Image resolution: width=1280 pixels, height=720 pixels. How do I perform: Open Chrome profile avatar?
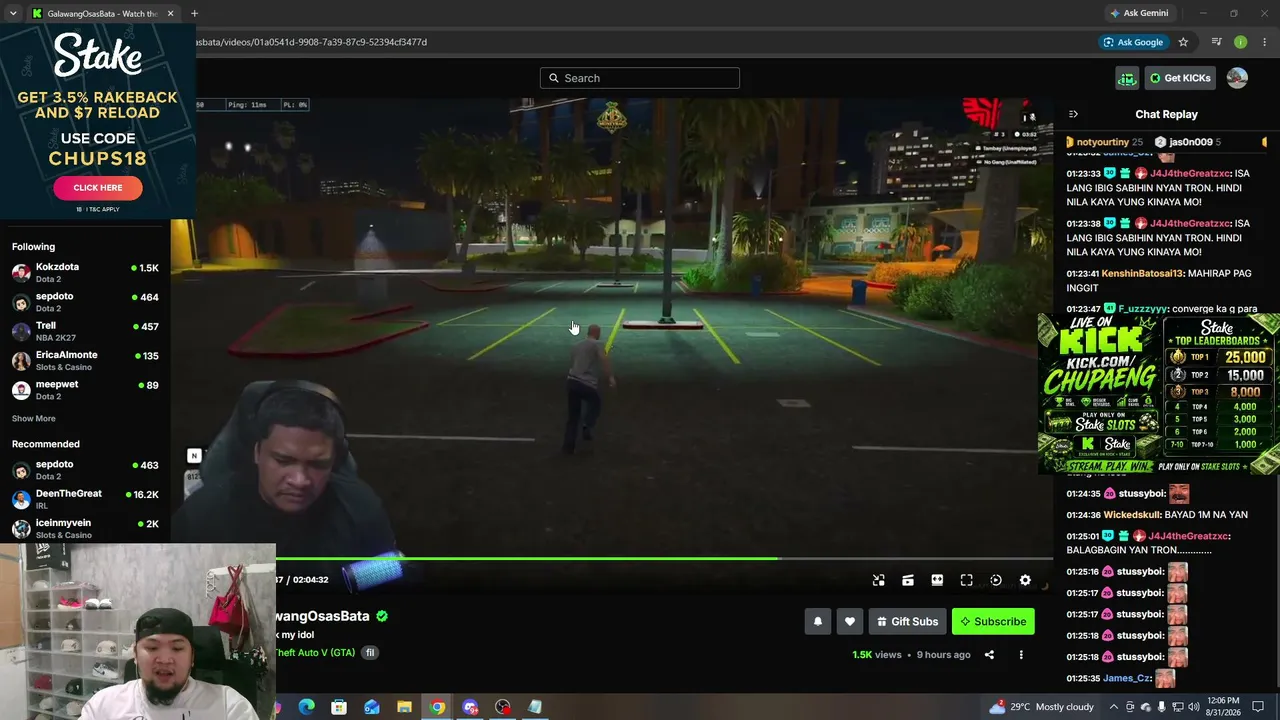click(1241, 42)
